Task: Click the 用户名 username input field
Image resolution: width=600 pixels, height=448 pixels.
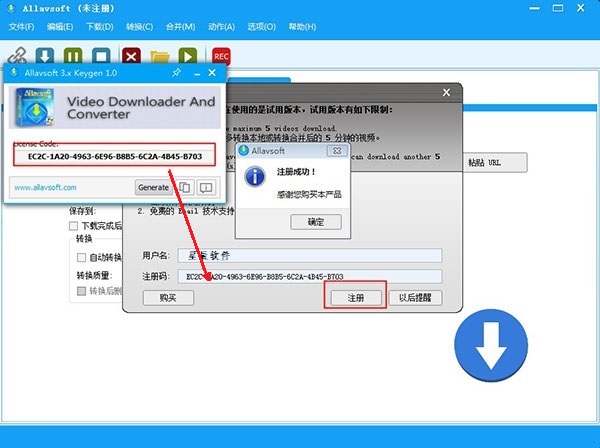Action: 310,256
